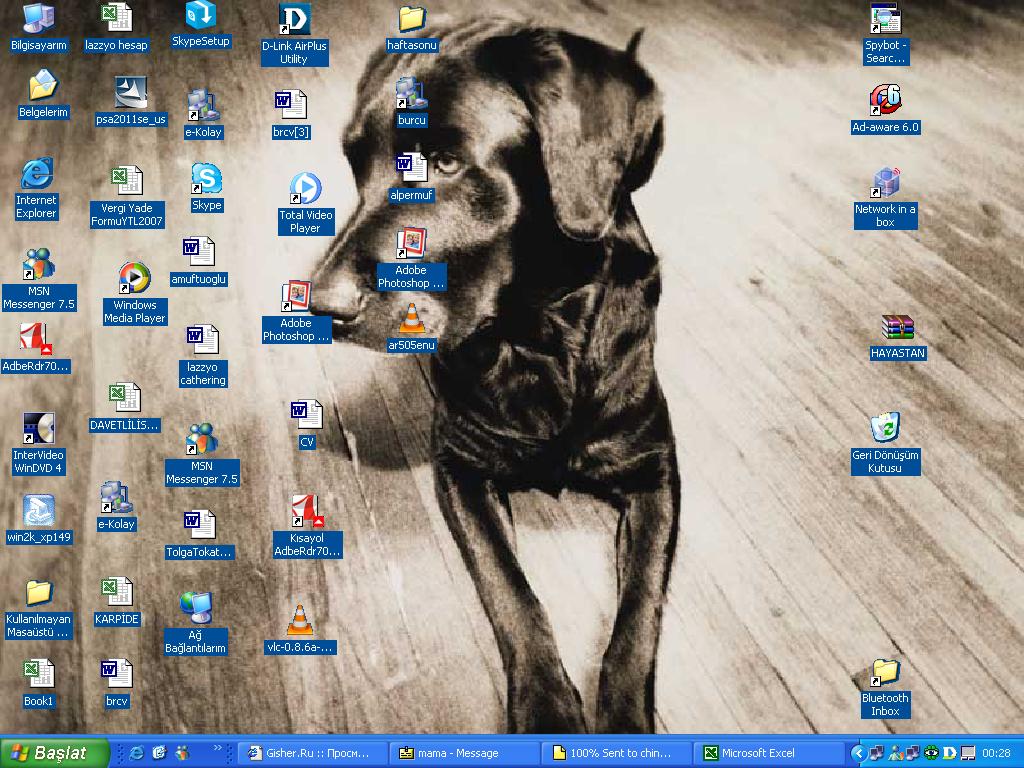Open the Skype desktop shortcut
Screen dimensions: 1024x768
(x=206, y=180)
